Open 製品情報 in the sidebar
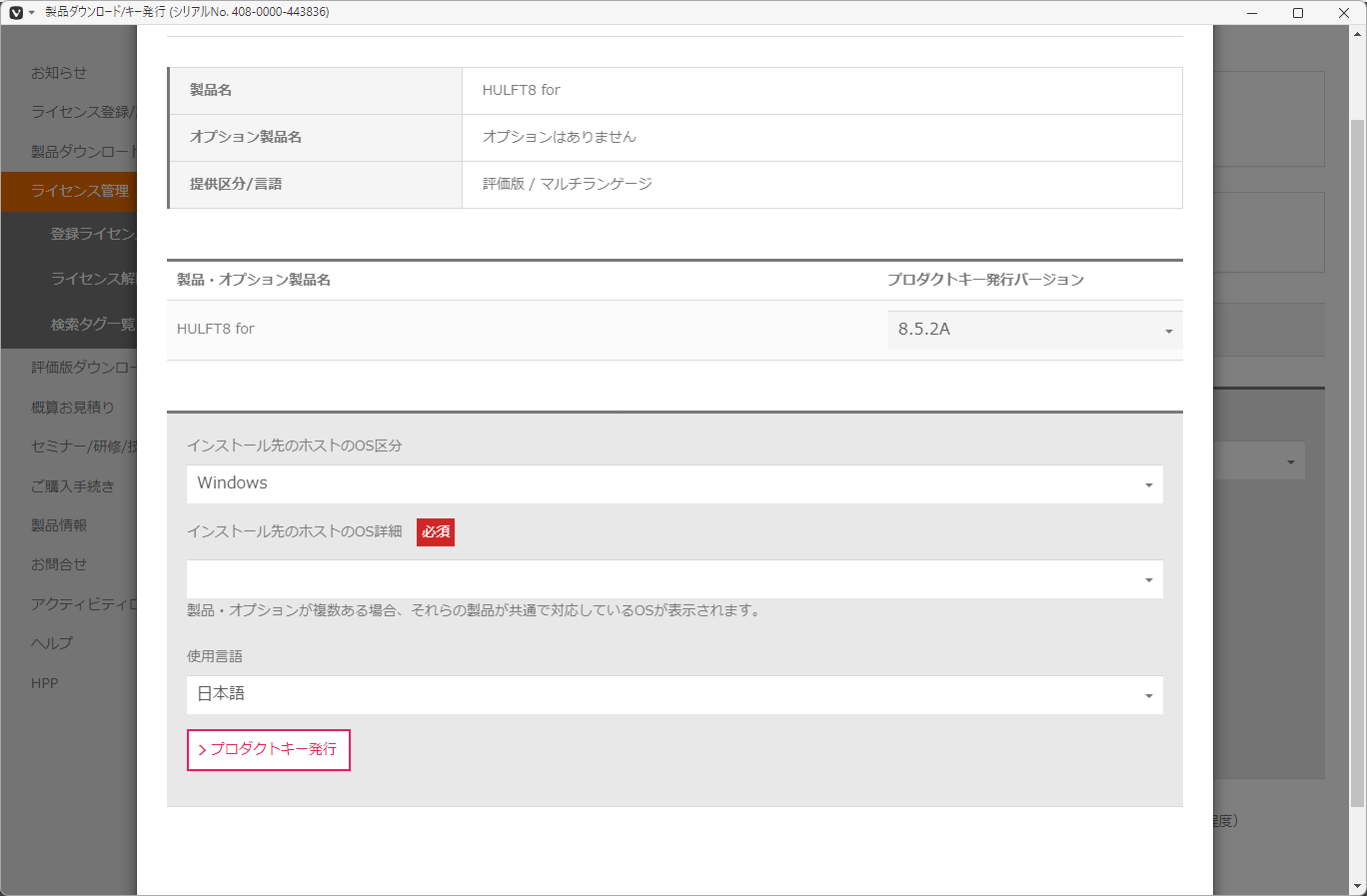 [x=59, y=525]
